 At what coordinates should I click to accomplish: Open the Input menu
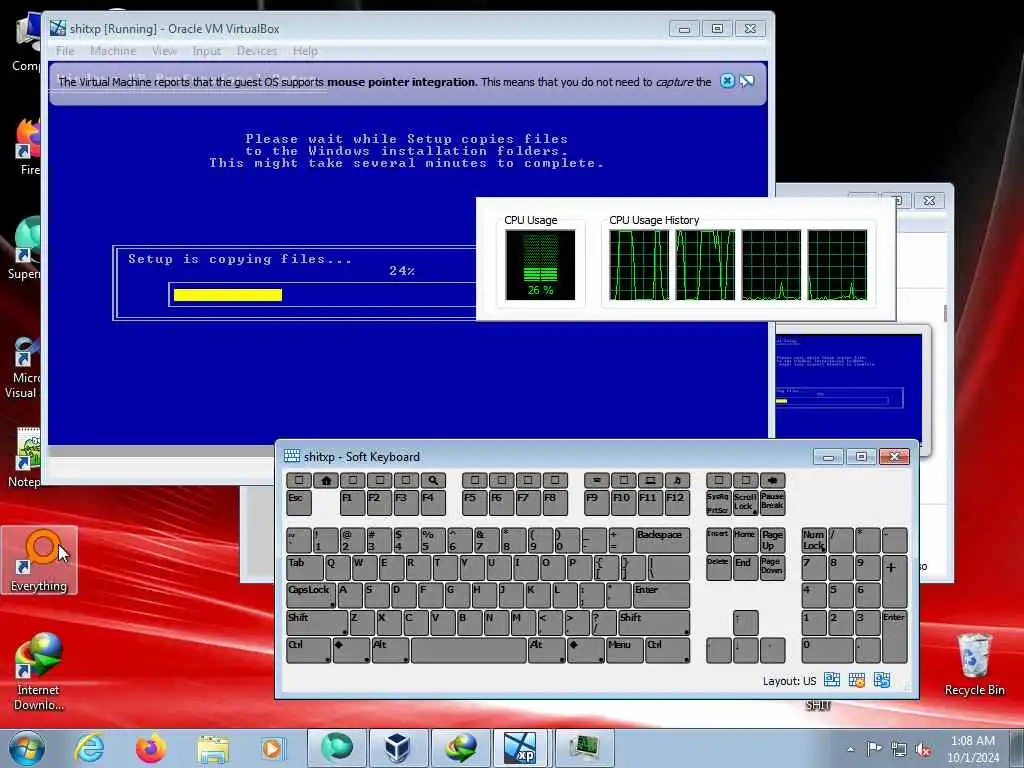[x=206, y=51]
